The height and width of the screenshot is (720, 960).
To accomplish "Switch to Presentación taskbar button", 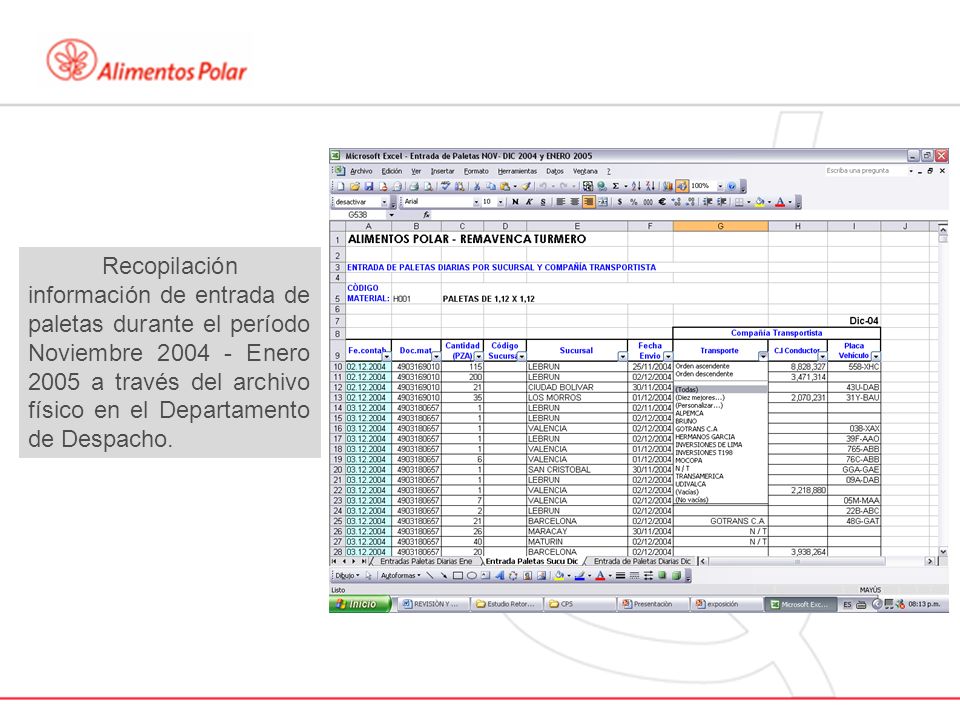I will [x=653, y=604].
